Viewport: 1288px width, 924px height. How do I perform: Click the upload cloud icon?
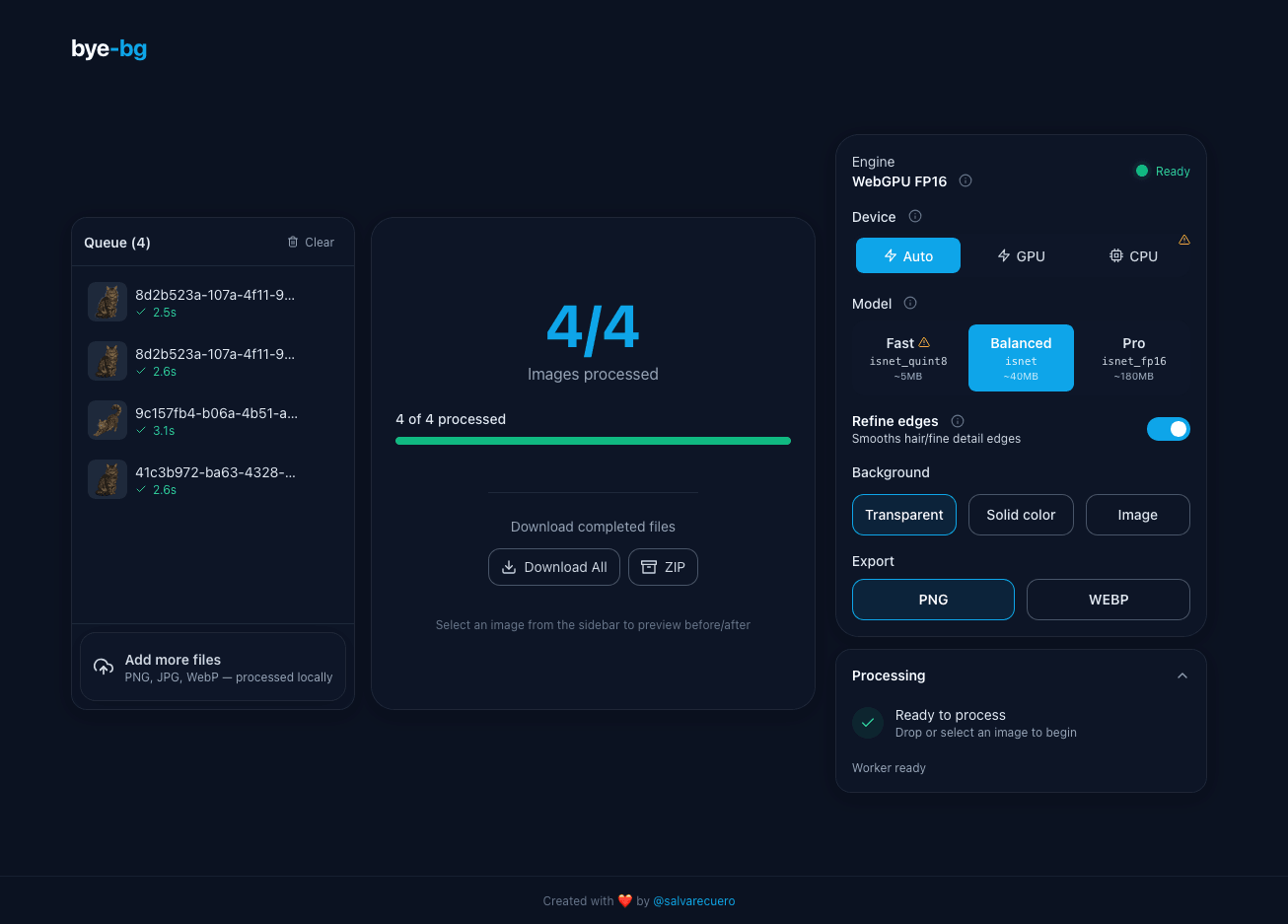point(104,668)
